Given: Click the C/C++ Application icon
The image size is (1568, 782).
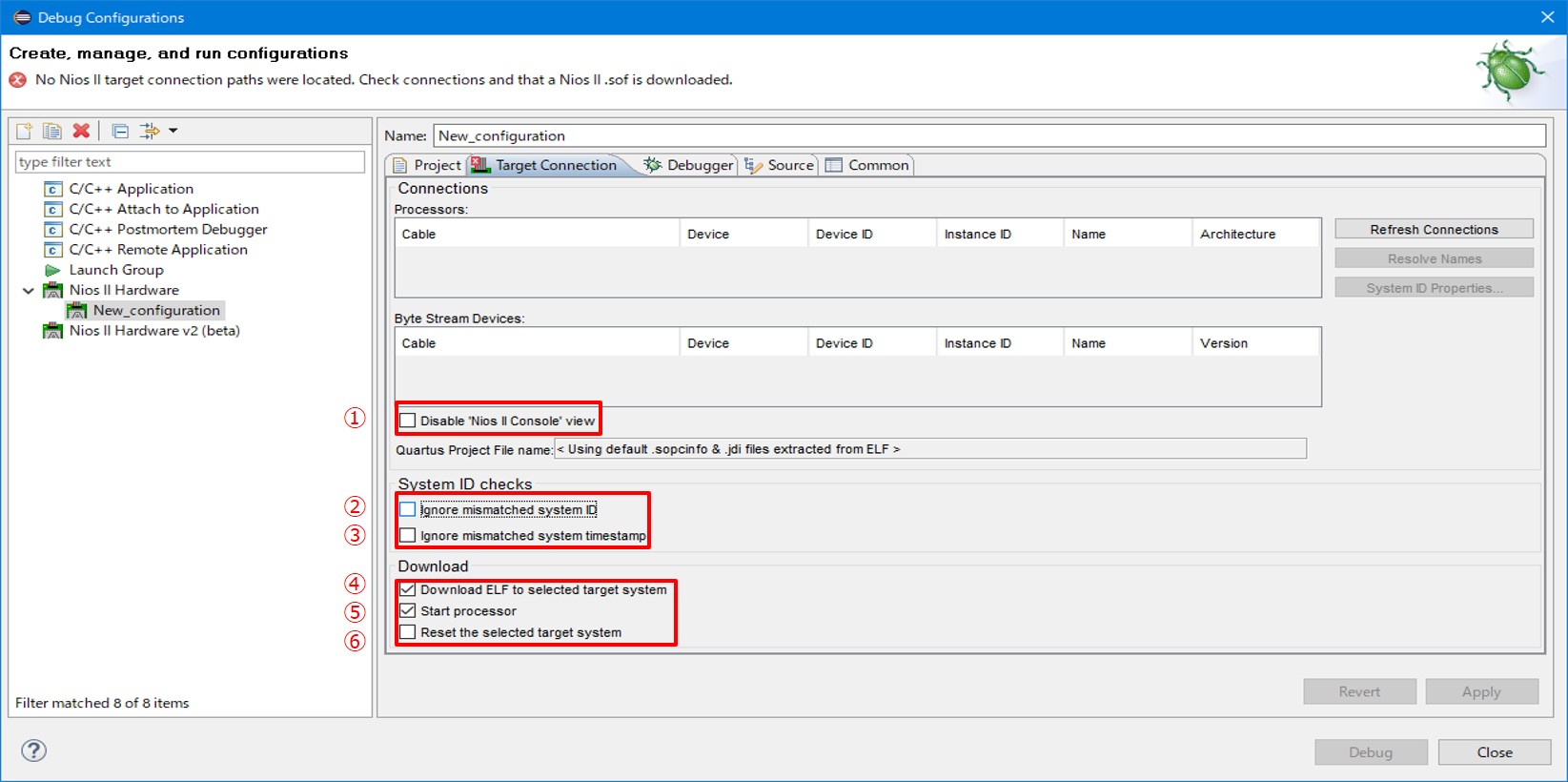Looking at the screenshot, I should pyautogui.click(x=53, y=189).
